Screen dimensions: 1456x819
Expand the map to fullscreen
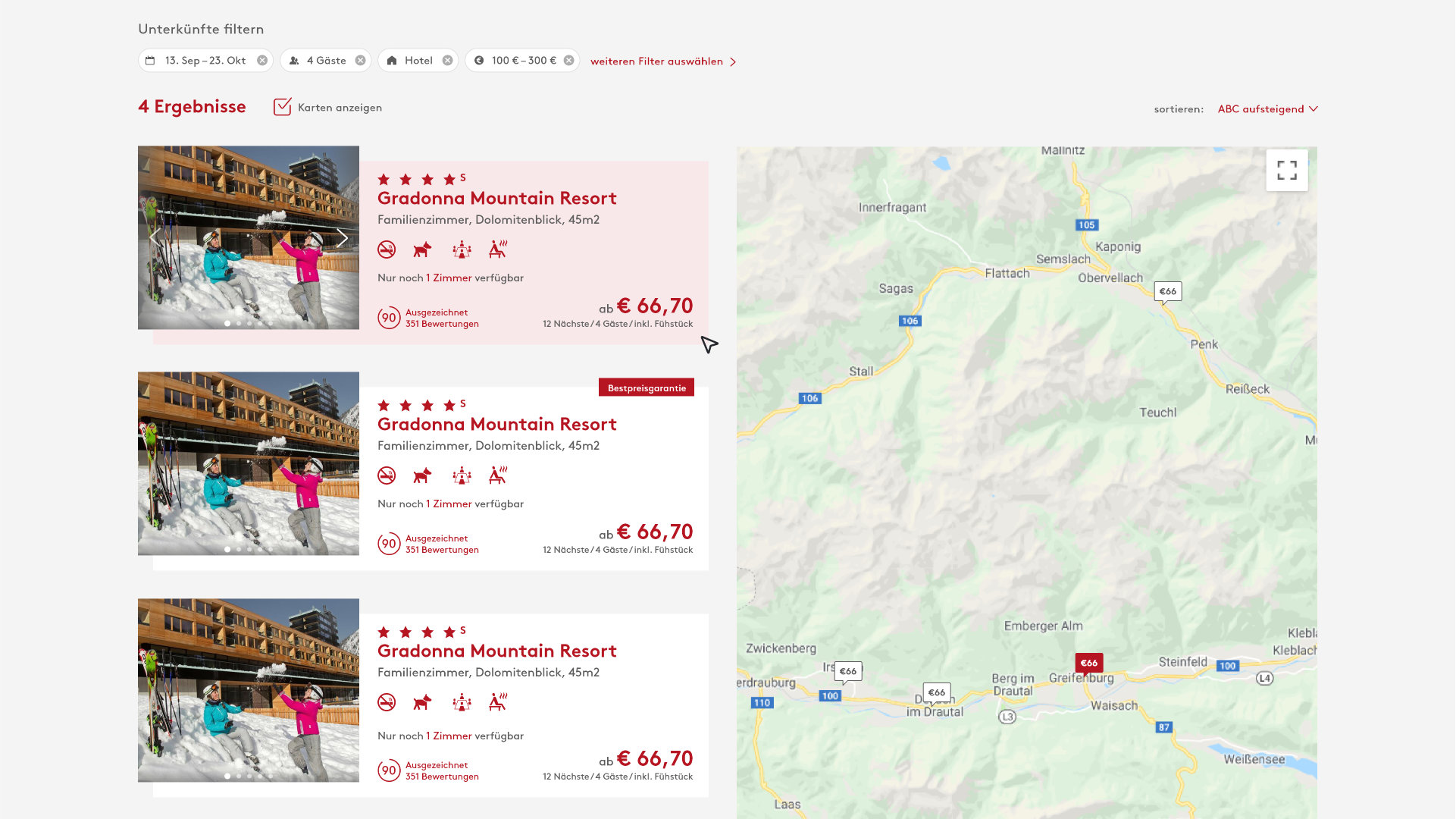pos(1286,170)
